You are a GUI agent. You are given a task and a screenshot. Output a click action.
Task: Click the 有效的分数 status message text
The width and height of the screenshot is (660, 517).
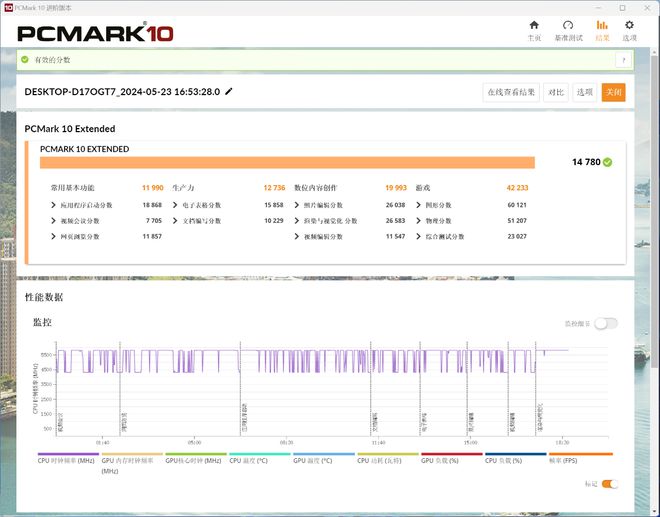click(52, 60)
